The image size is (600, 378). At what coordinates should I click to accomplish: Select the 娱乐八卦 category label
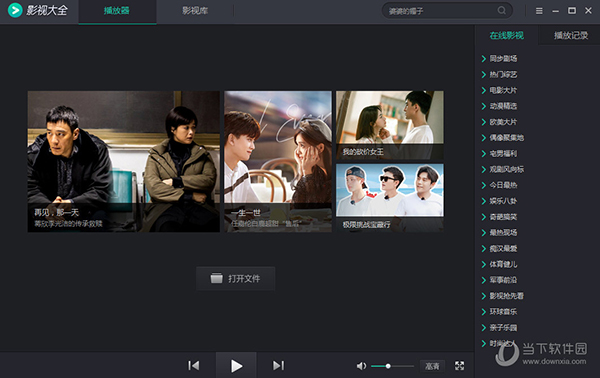503,201
